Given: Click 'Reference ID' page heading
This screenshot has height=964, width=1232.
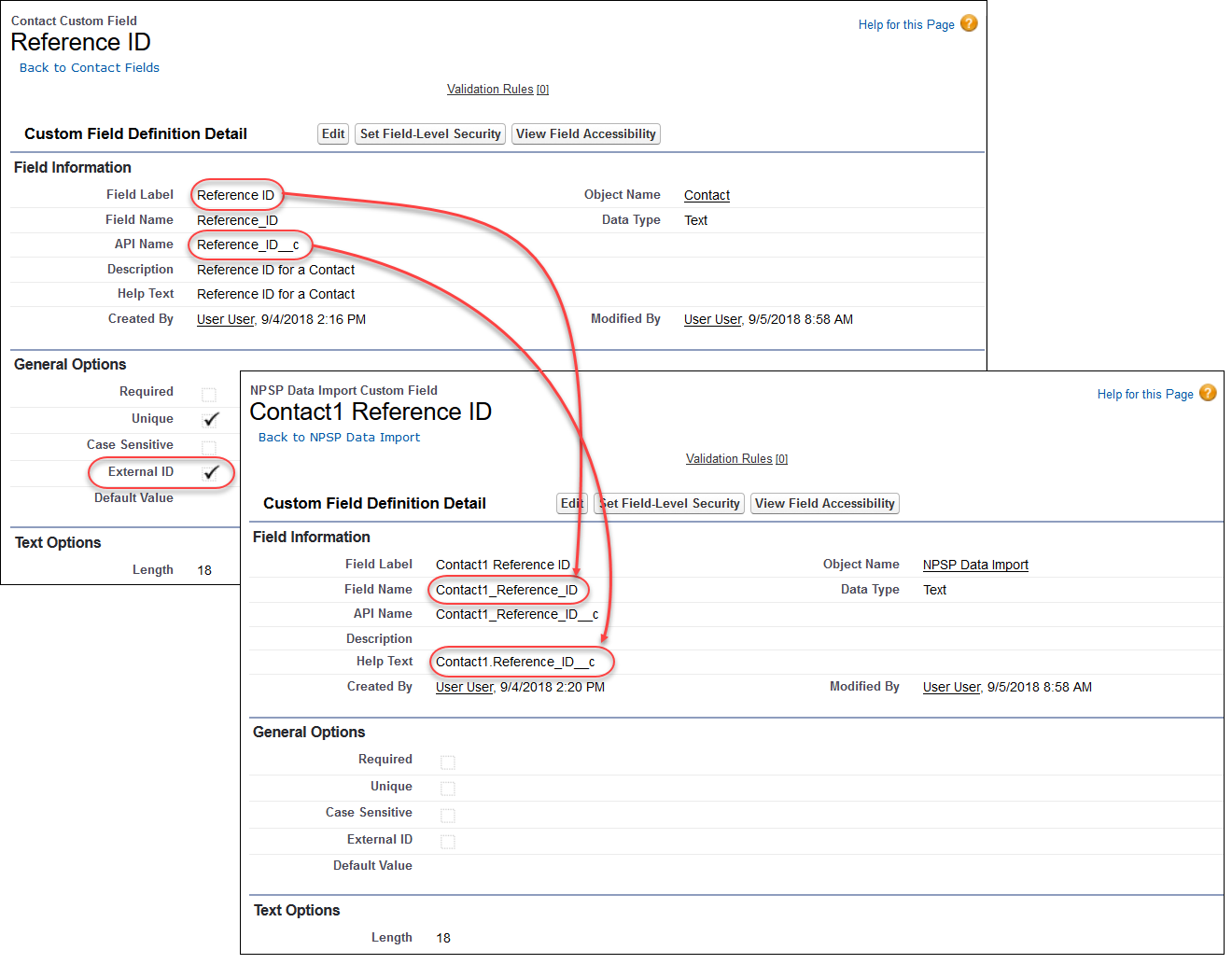Looking at the screenshot, I should click(80, 42).
